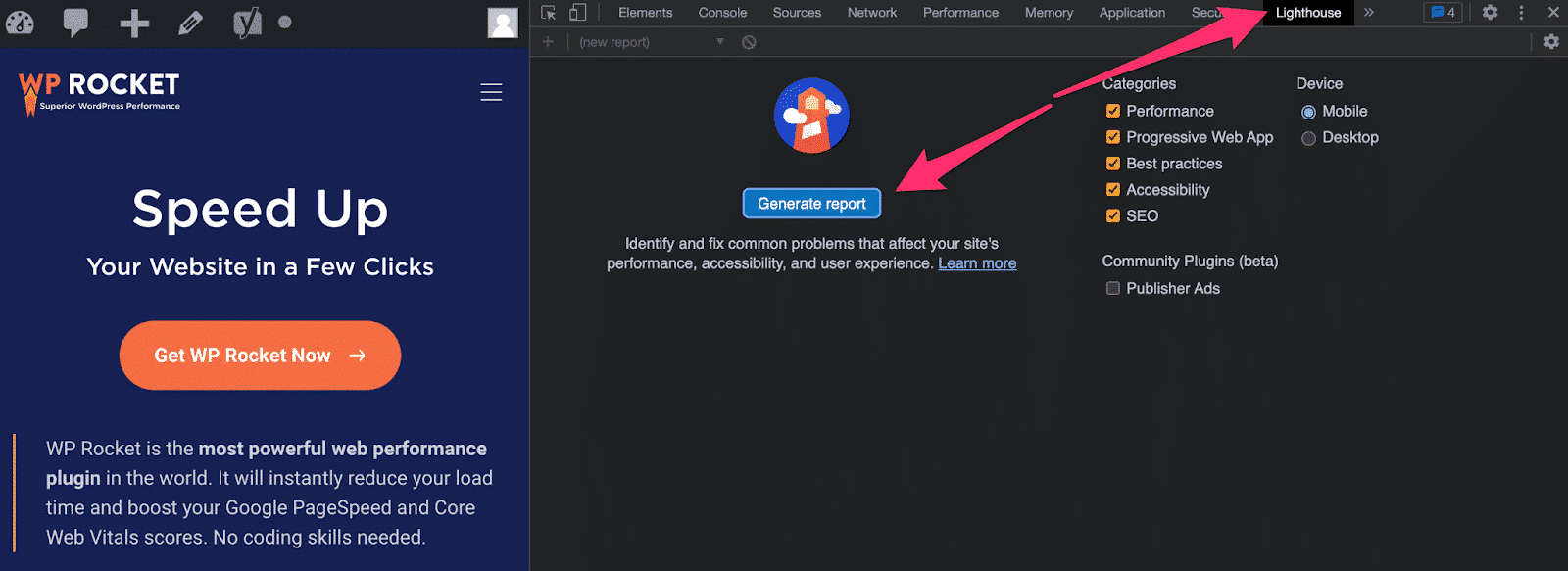Image resolution: width=1568 pixels, height=571 pixels.
Task: Select the Desktop device radio button
Action: click(1308, 138)
